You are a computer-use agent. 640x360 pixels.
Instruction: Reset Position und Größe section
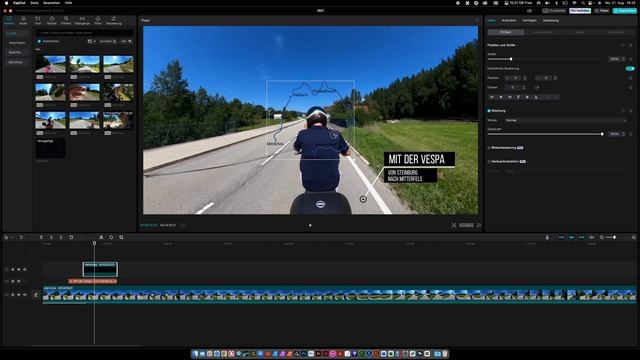tap(623, 45)
